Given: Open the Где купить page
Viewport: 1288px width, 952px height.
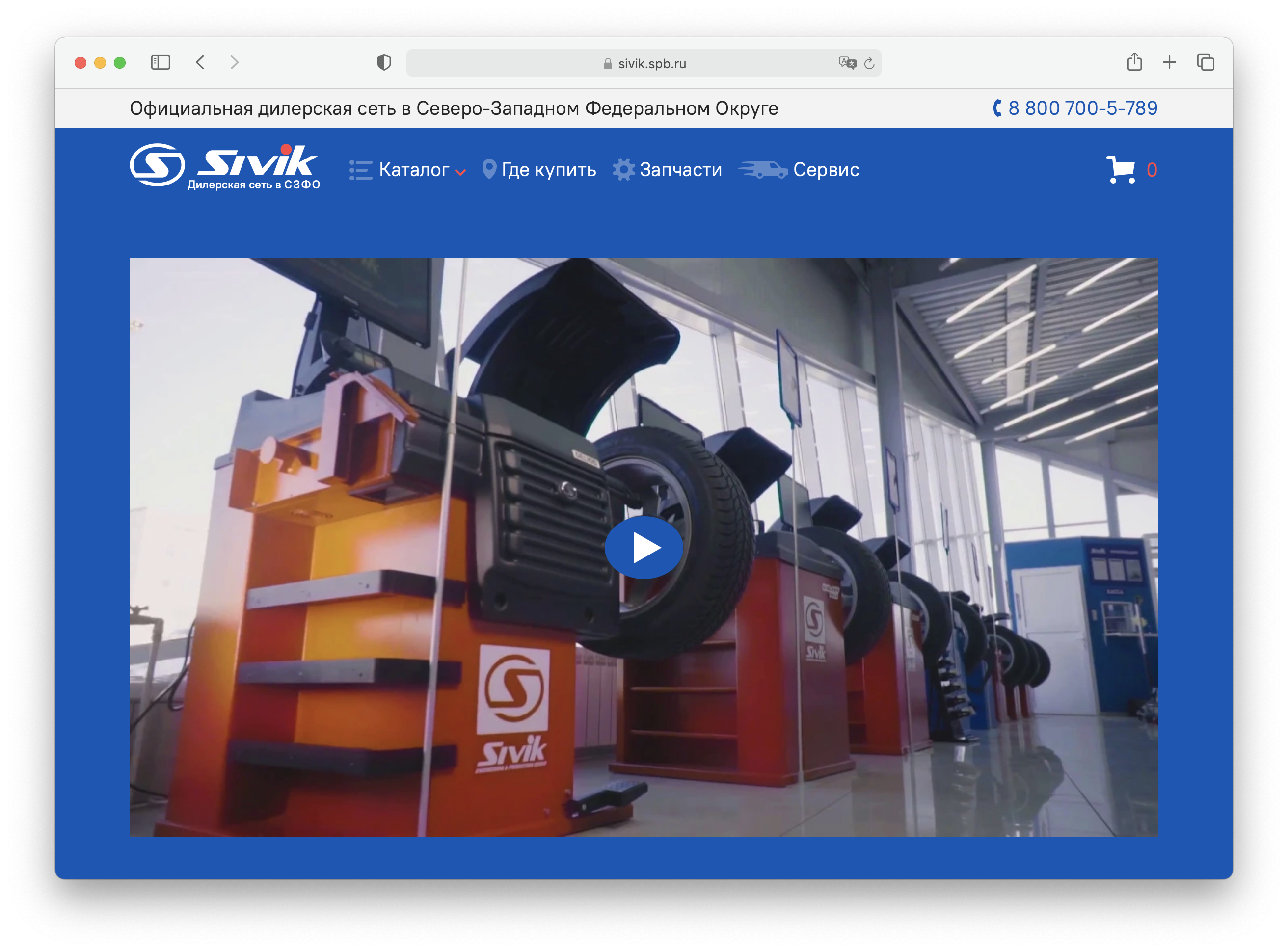Looking at the screenshot, I should click(539, 169).
